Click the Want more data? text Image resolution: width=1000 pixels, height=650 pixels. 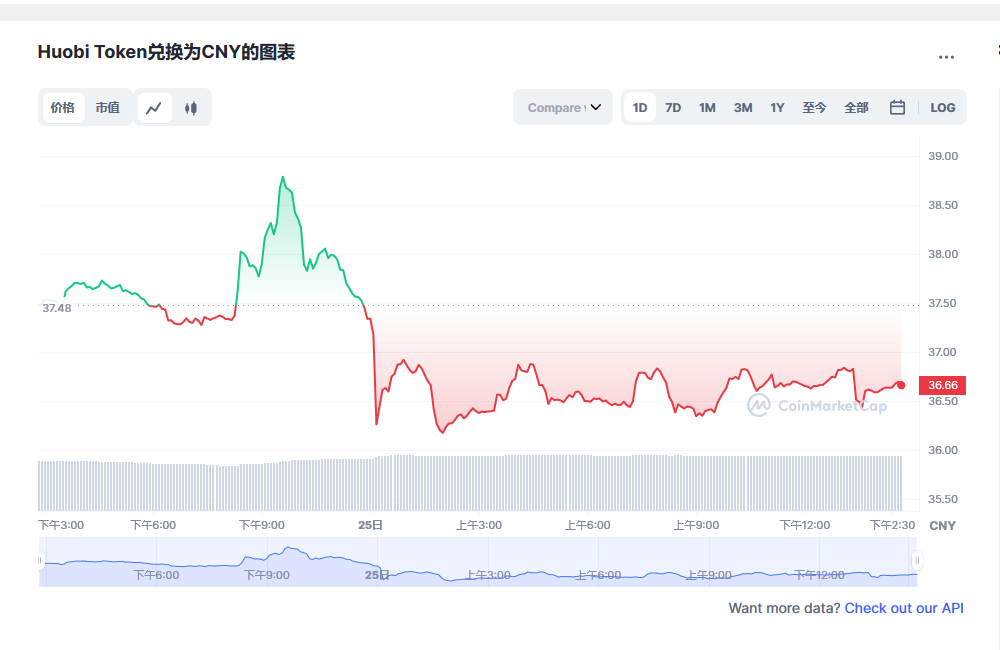784,609
